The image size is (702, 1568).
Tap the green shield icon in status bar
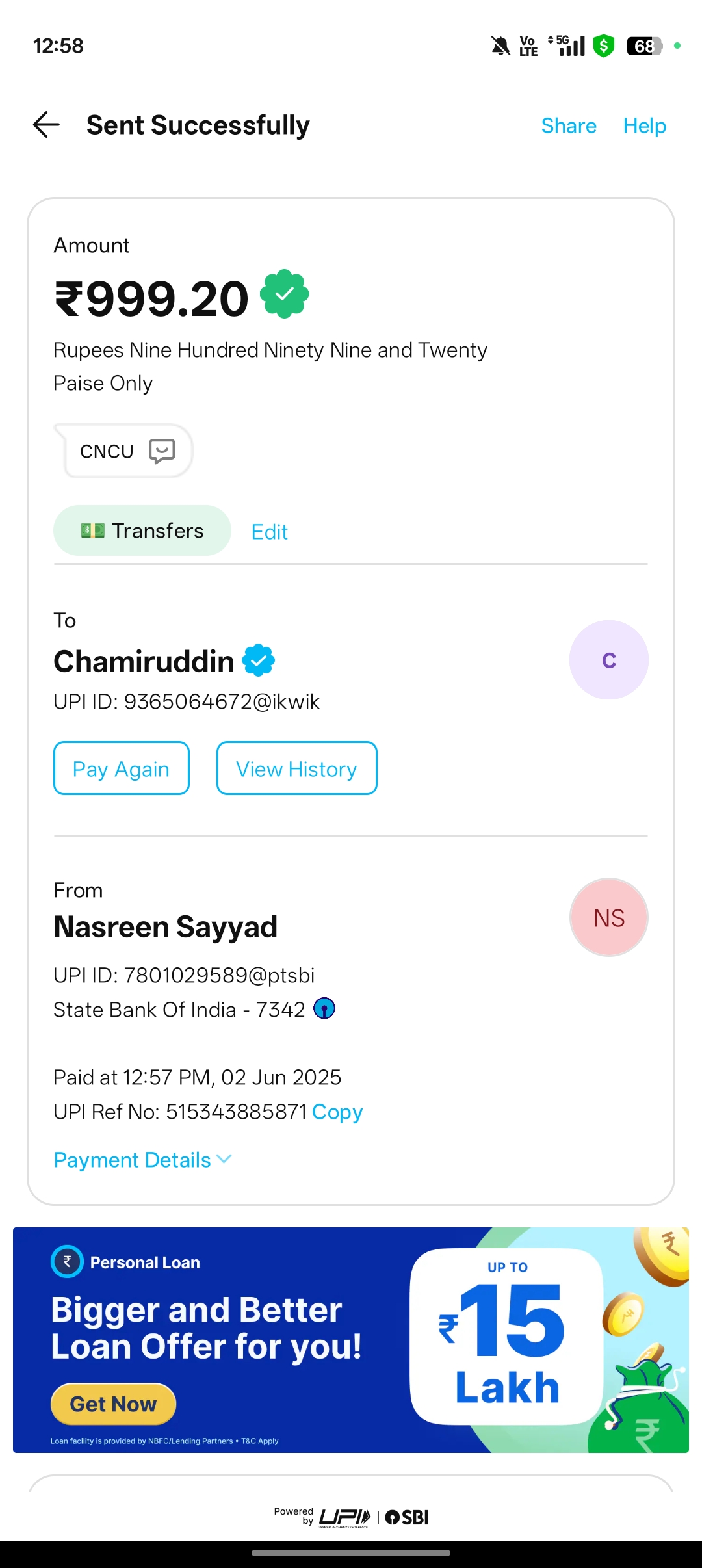604,46
